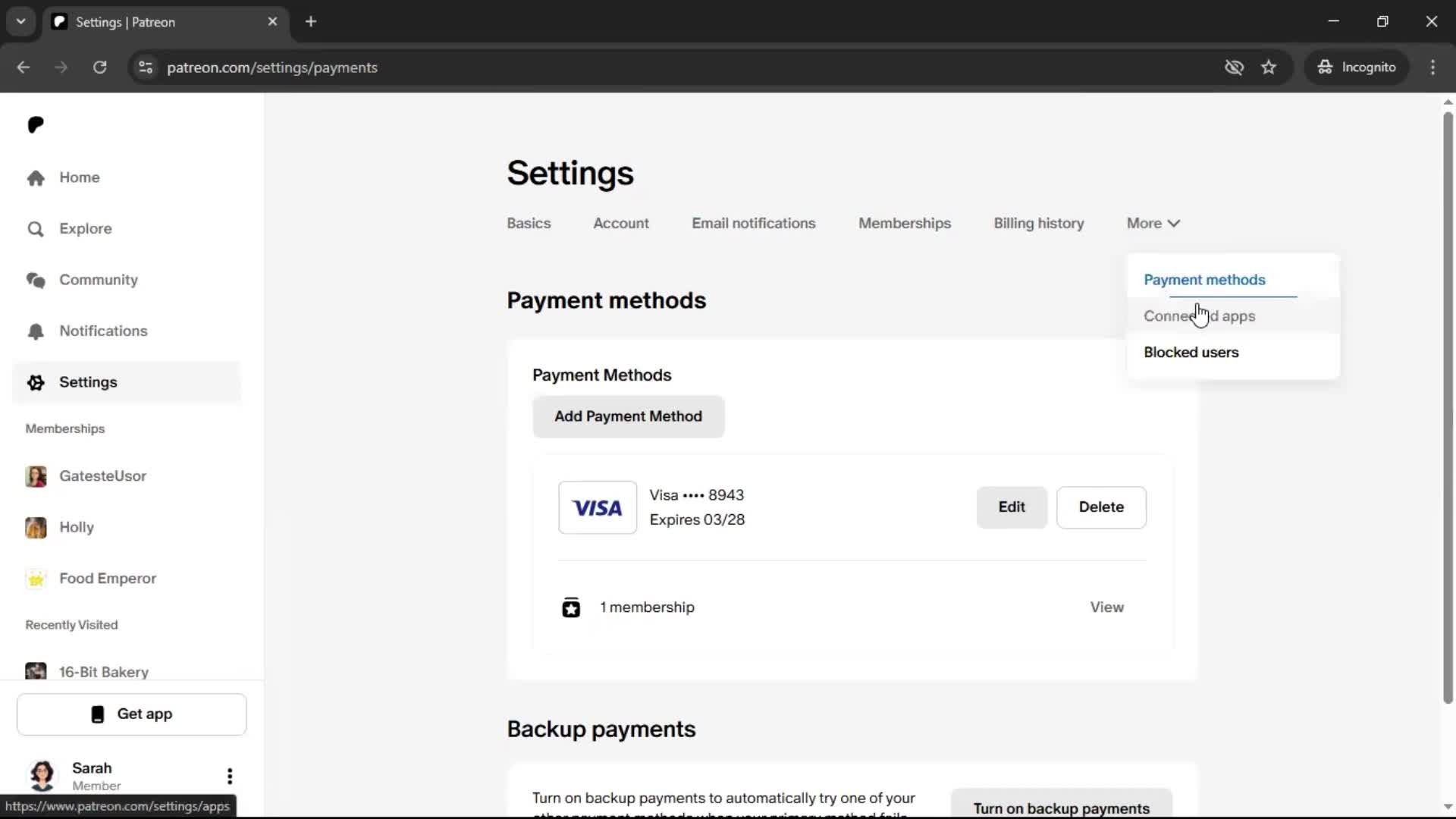Click the scrollbar up arrow
The height and width of the screenshot is (819, 1456).
[x=1448, y=102]
